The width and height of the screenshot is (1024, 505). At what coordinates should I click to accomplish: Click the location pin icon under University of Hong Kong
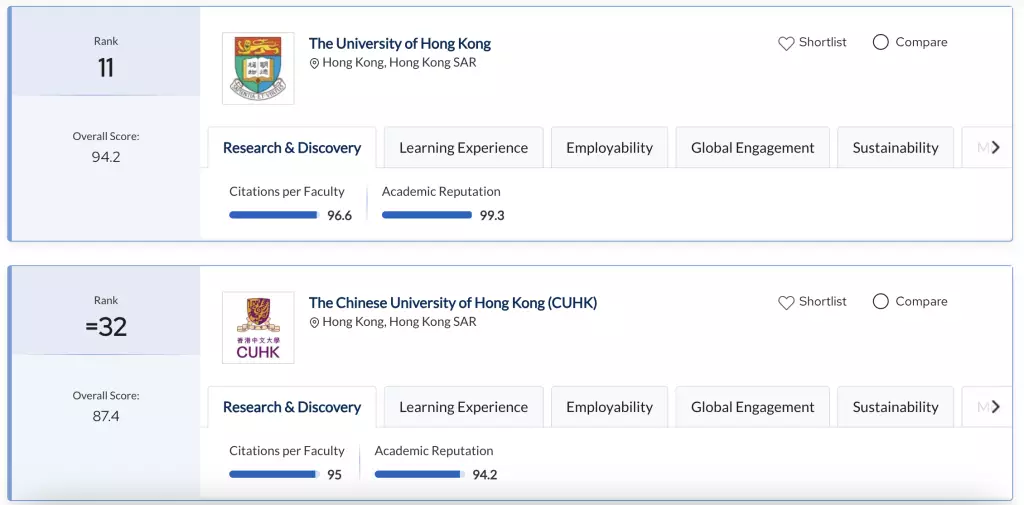pos(314,63)
